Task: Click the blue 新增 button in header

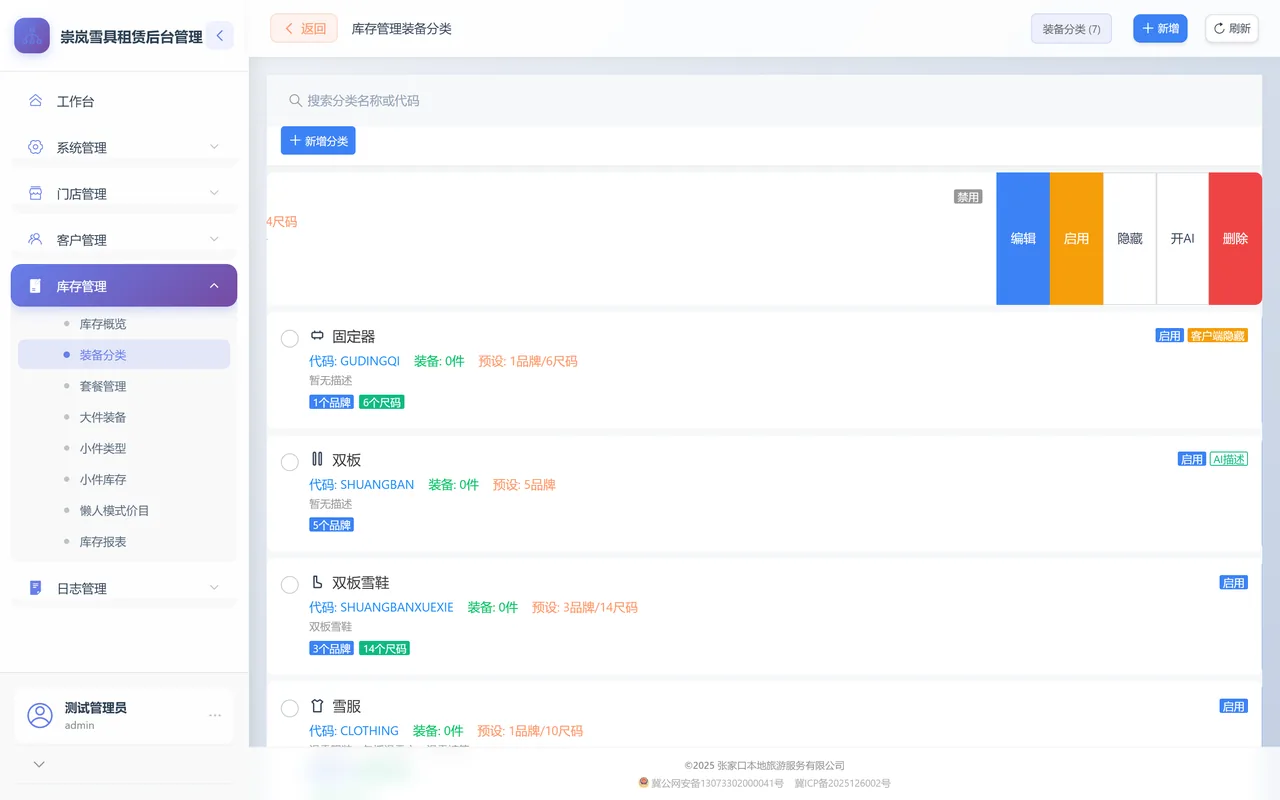Action: click(x=1160, y=28)
